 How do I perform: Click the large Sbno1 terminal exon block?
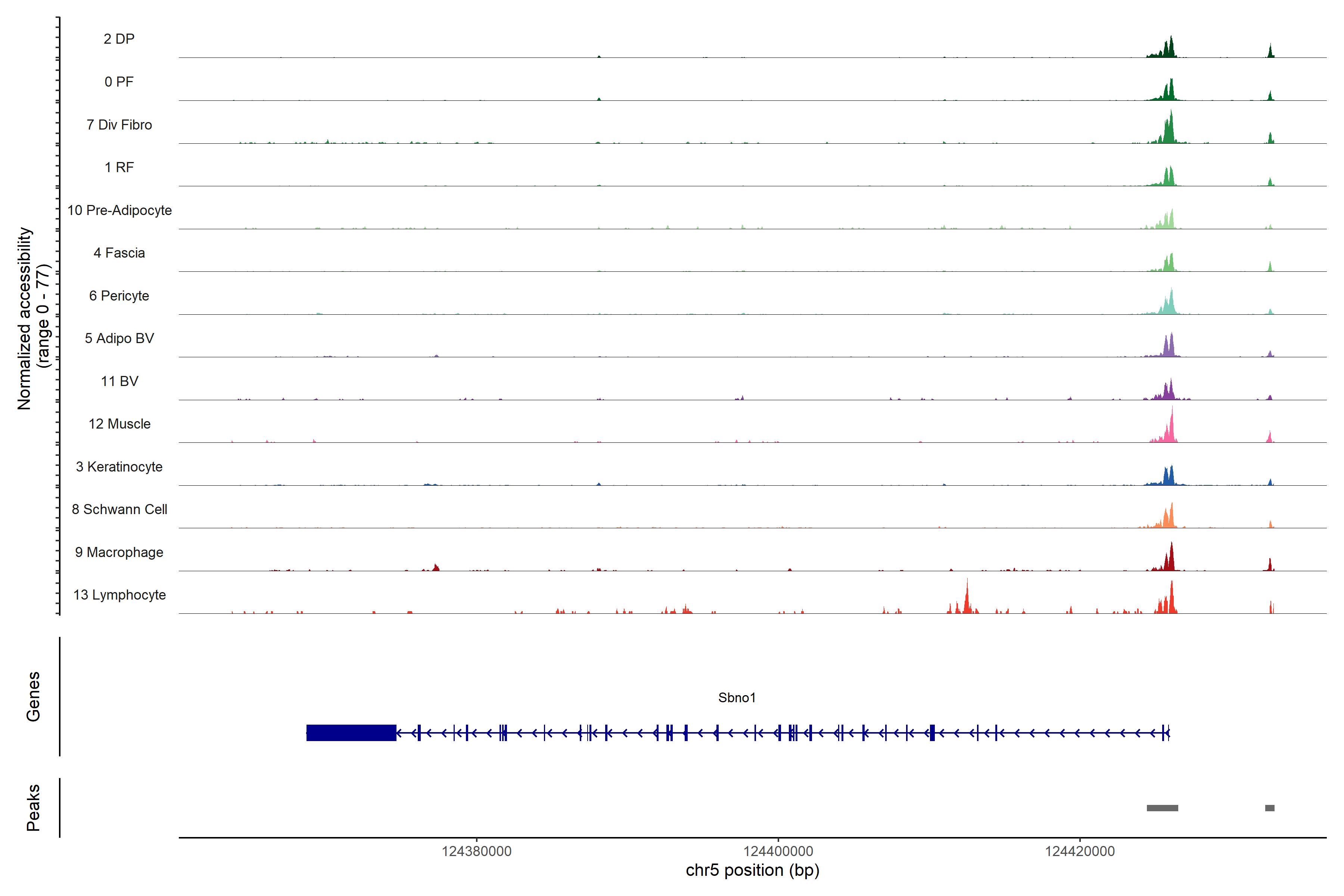[351, 732]
